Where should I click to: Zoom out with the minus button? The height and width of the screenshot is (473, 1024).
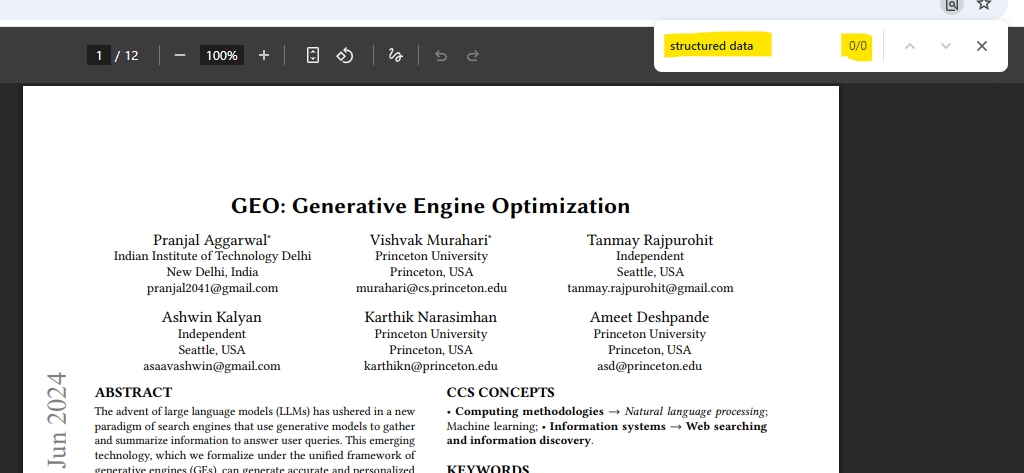click(x=180, y=55)
